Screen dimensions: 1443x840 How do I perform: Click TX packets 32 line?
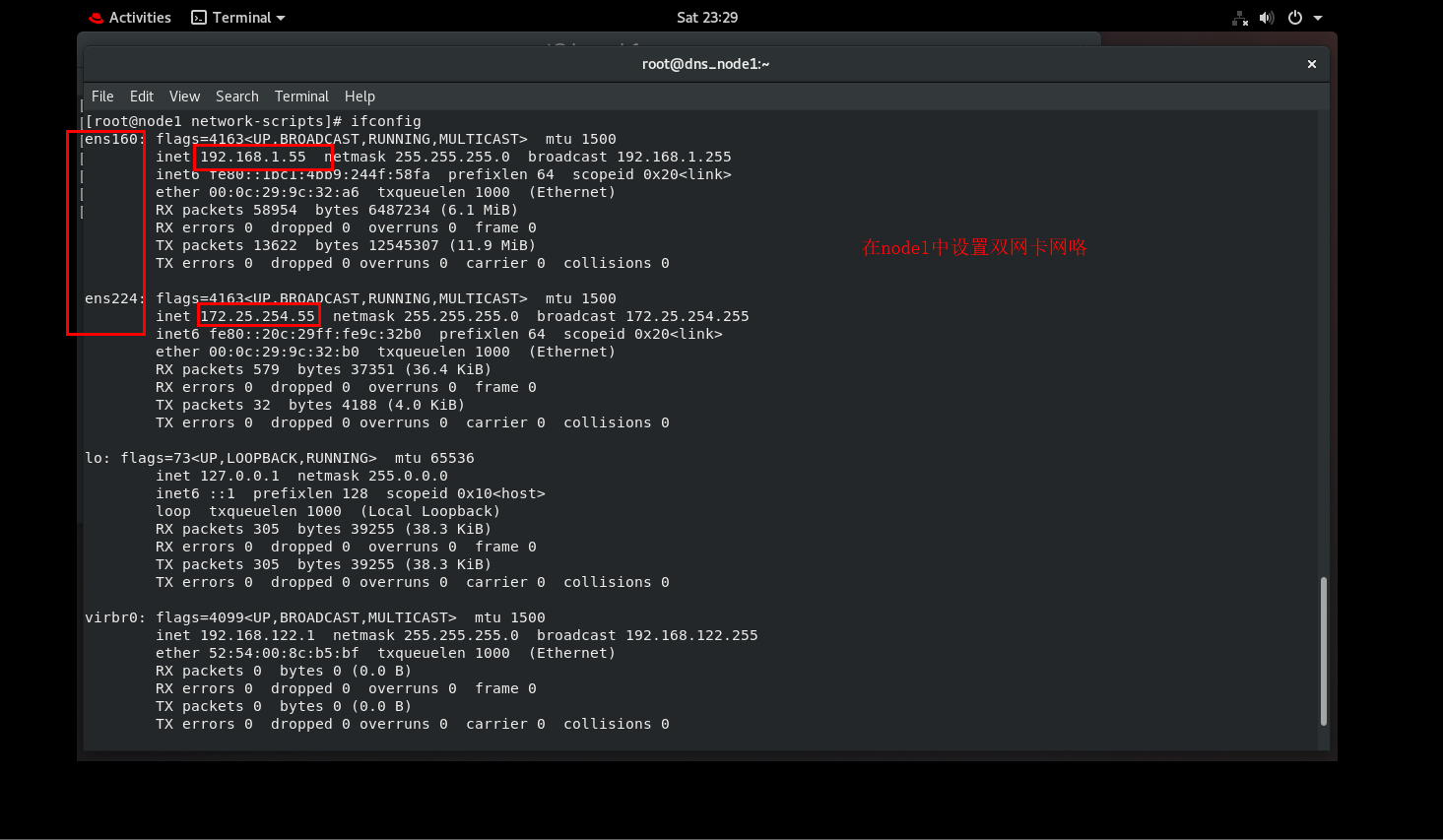[310, 405]
